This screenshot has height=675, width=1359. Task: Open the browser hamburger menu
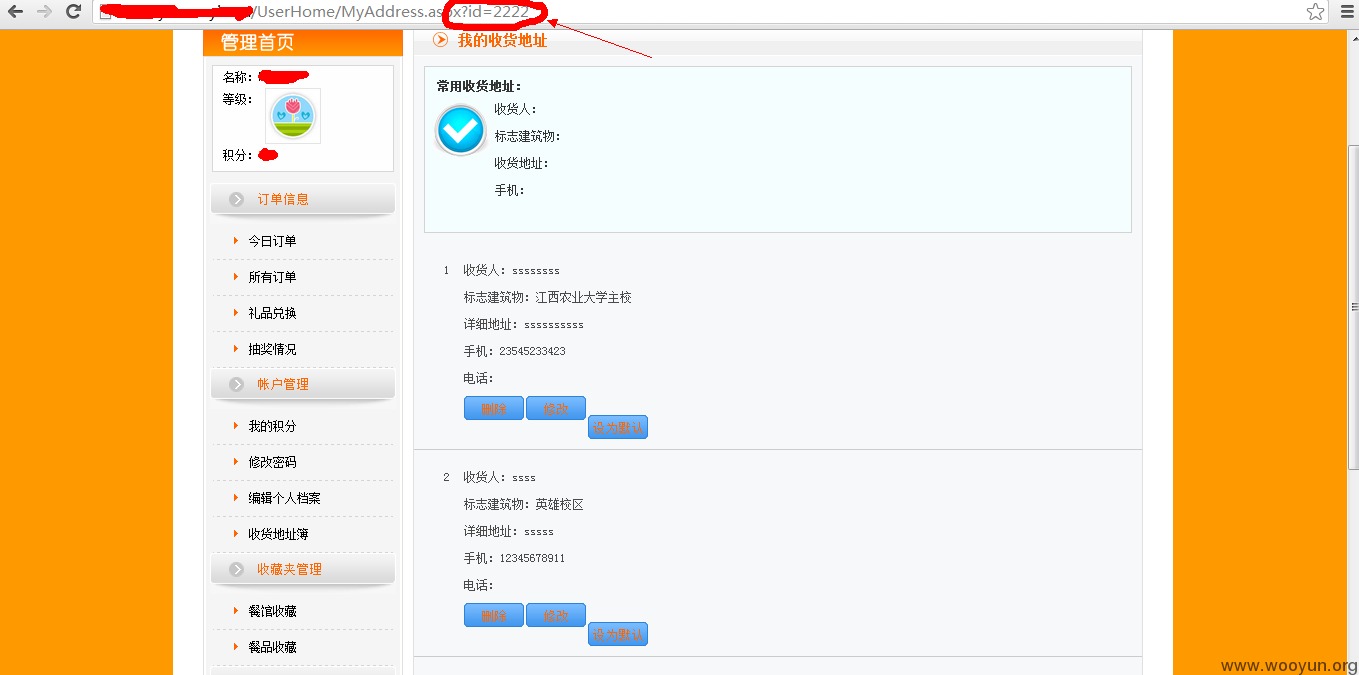pos(1346,12)
